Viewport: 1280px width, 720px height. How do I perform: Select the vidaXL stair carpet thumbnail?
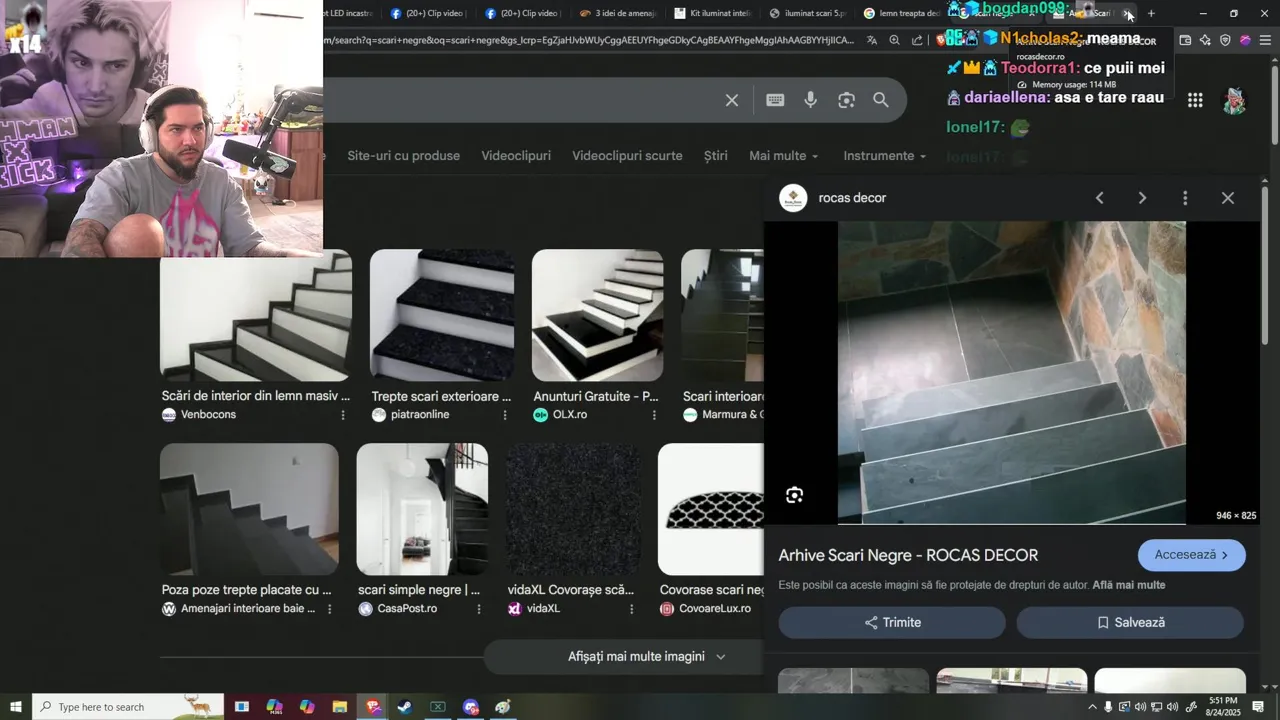573,509
